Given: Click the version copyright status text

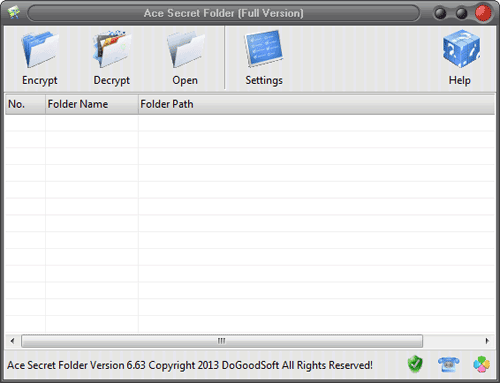Looking at the screenshot, I should (x=190, y=365).
